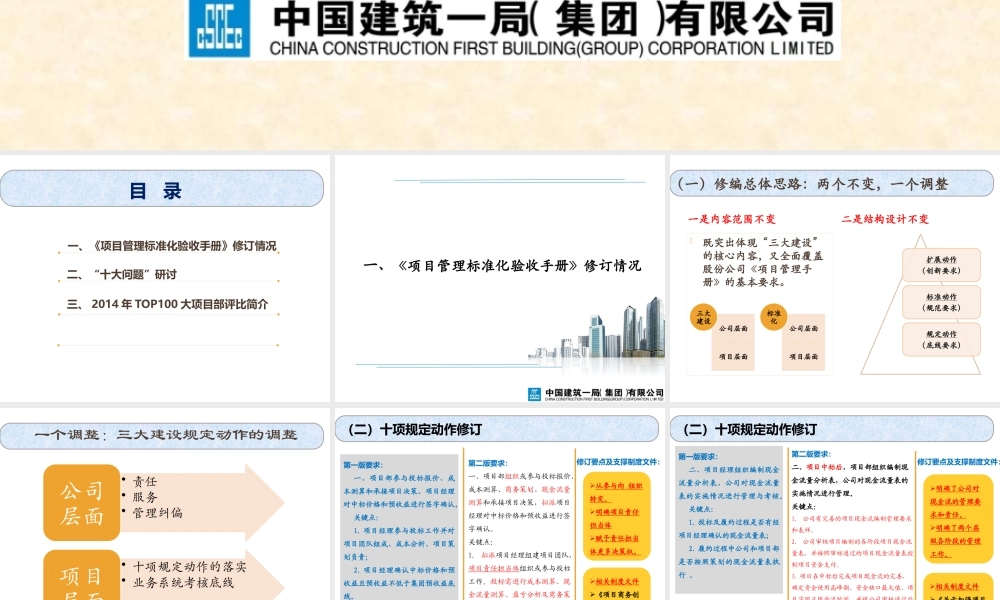Click yellow box with 从参与向组织转变
Image resolution: width=1000 pixels, height=600 pixels.
point(616,517)
